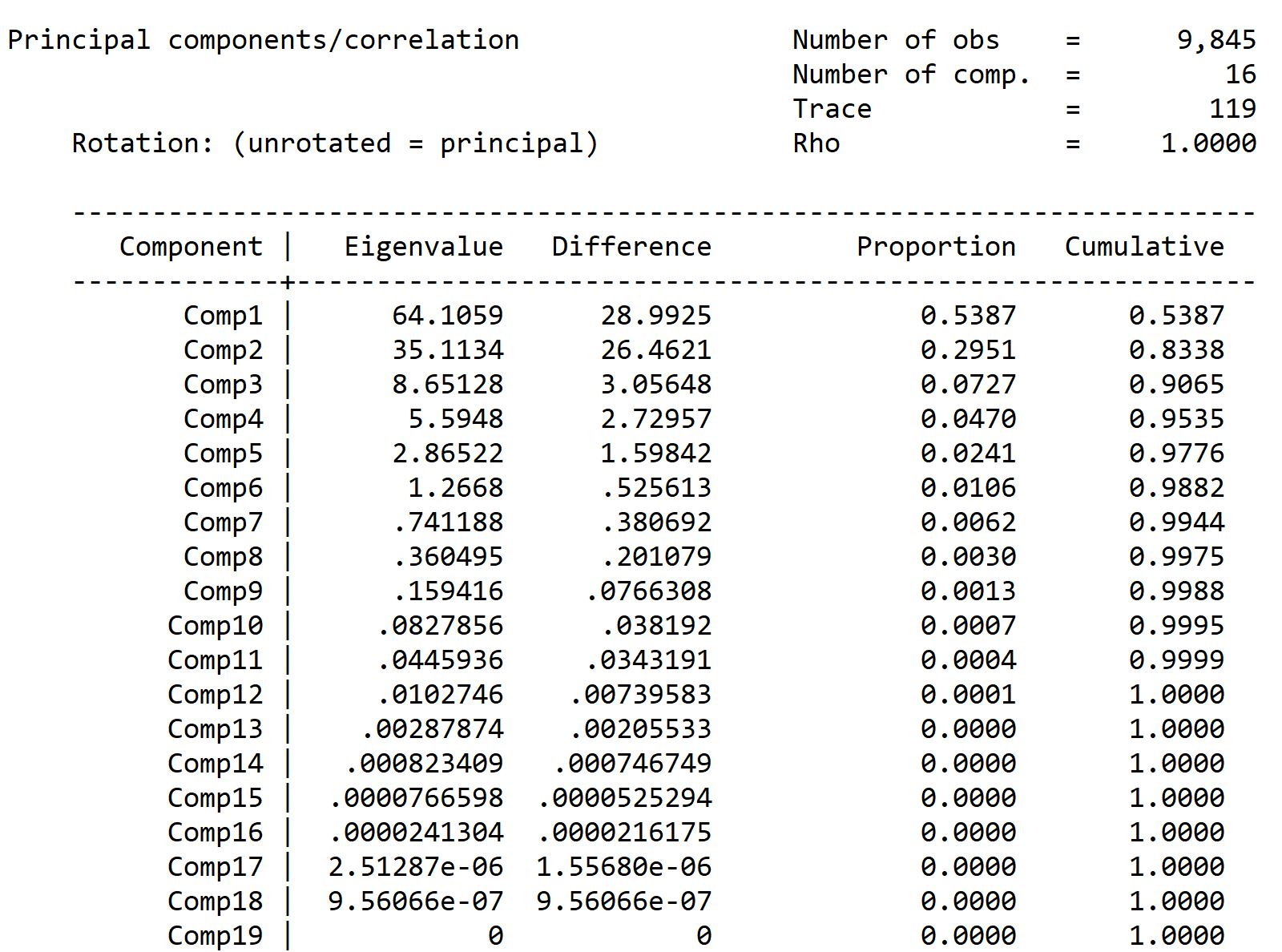Click the Rotation unrotated principal text
The image size is (1282, 952).
(x=335, y=143)
